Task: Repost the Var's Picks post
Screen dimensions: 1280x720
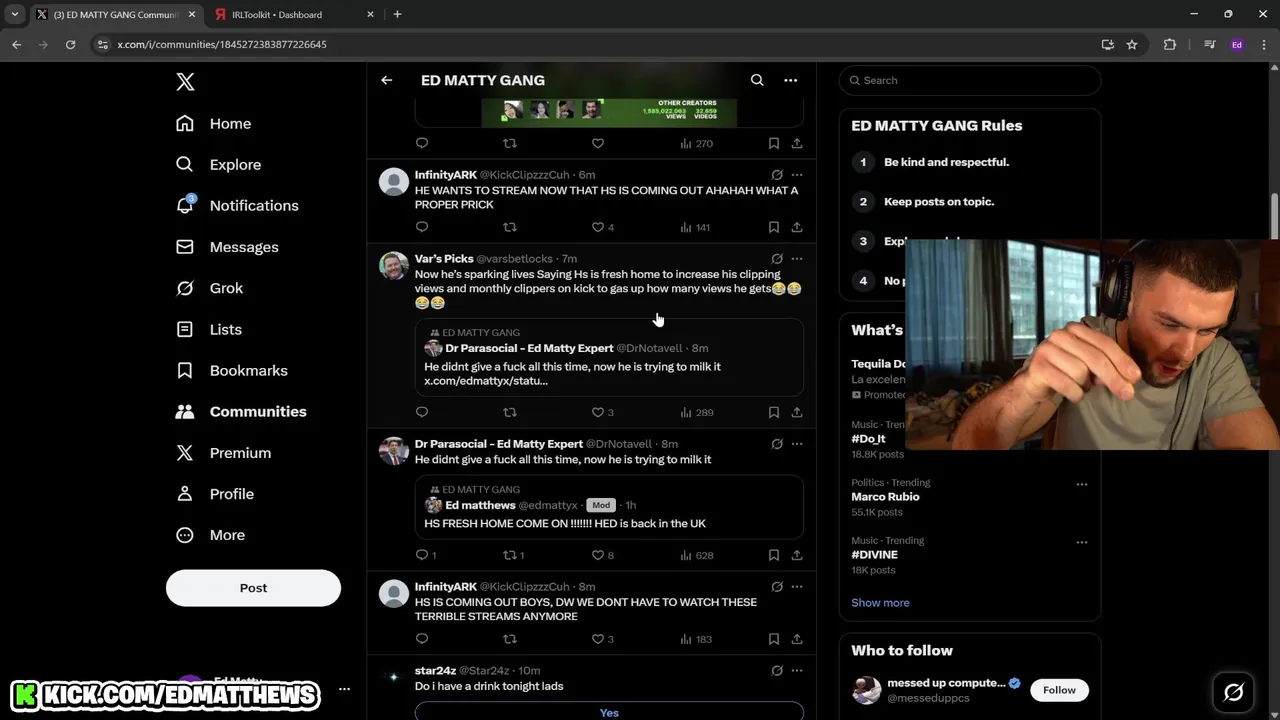Action: (x=510, y=412)
